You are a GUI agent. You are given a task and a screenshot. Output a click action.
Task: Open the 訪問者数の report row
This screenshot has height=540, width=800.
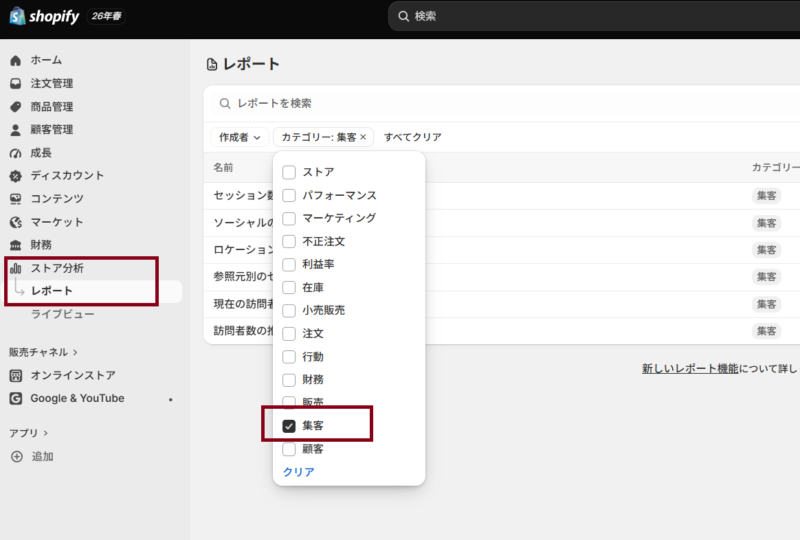tap(502, 331)
